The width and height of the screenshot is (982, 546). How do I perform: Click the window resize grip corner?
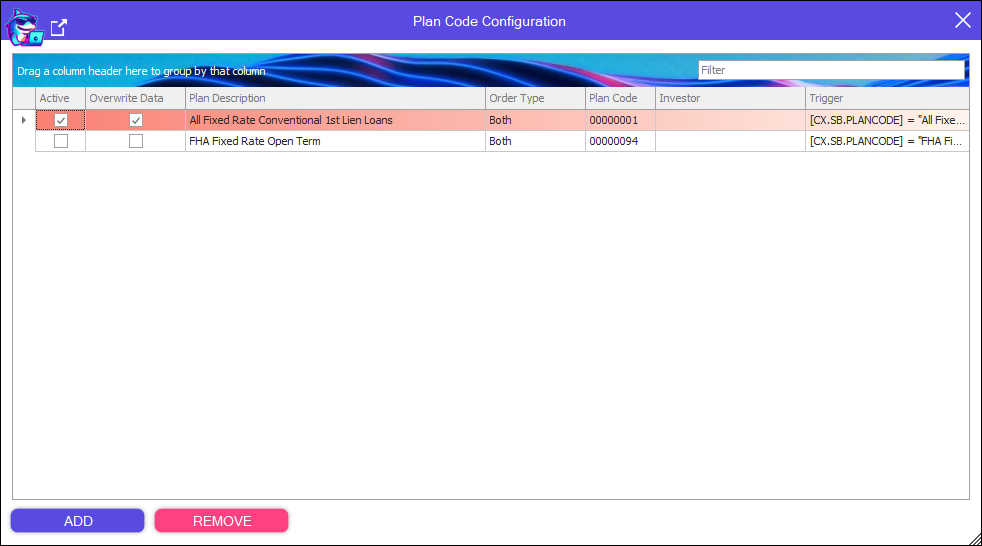pyautogui.click(x=973, y=538)
